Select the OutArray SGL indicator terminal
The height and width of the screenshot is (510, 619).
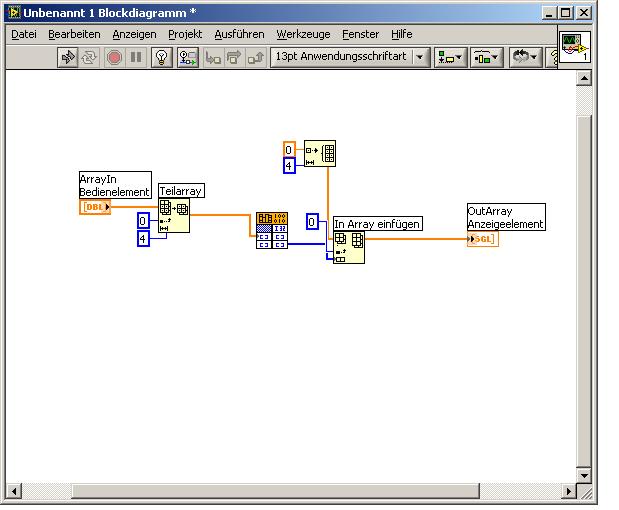(483, 239)
